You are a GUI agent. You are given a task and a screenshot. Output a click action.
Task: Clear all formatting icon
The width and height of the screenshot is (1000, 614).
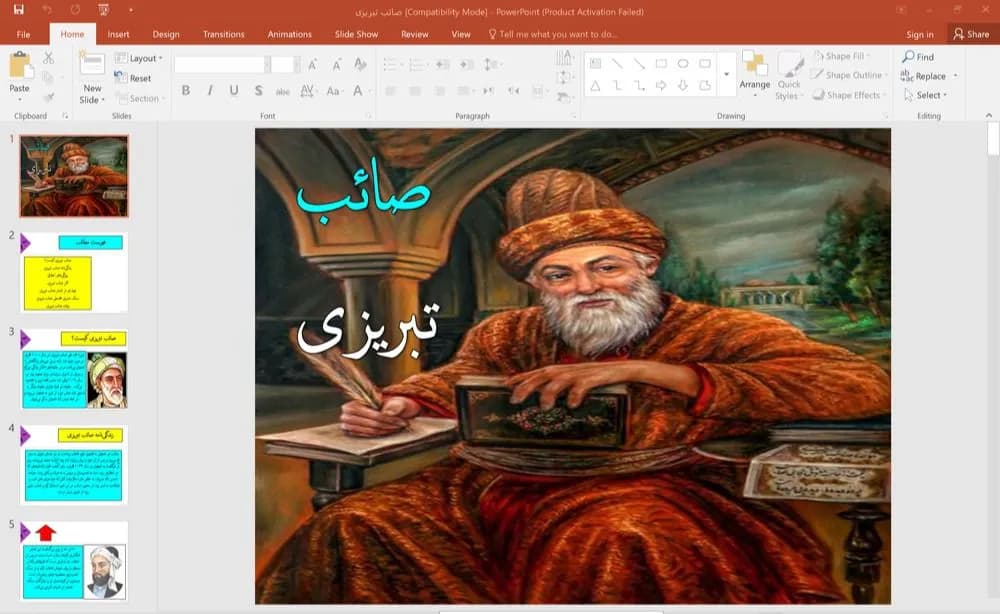pyautogui.click(x=360, y=64)
